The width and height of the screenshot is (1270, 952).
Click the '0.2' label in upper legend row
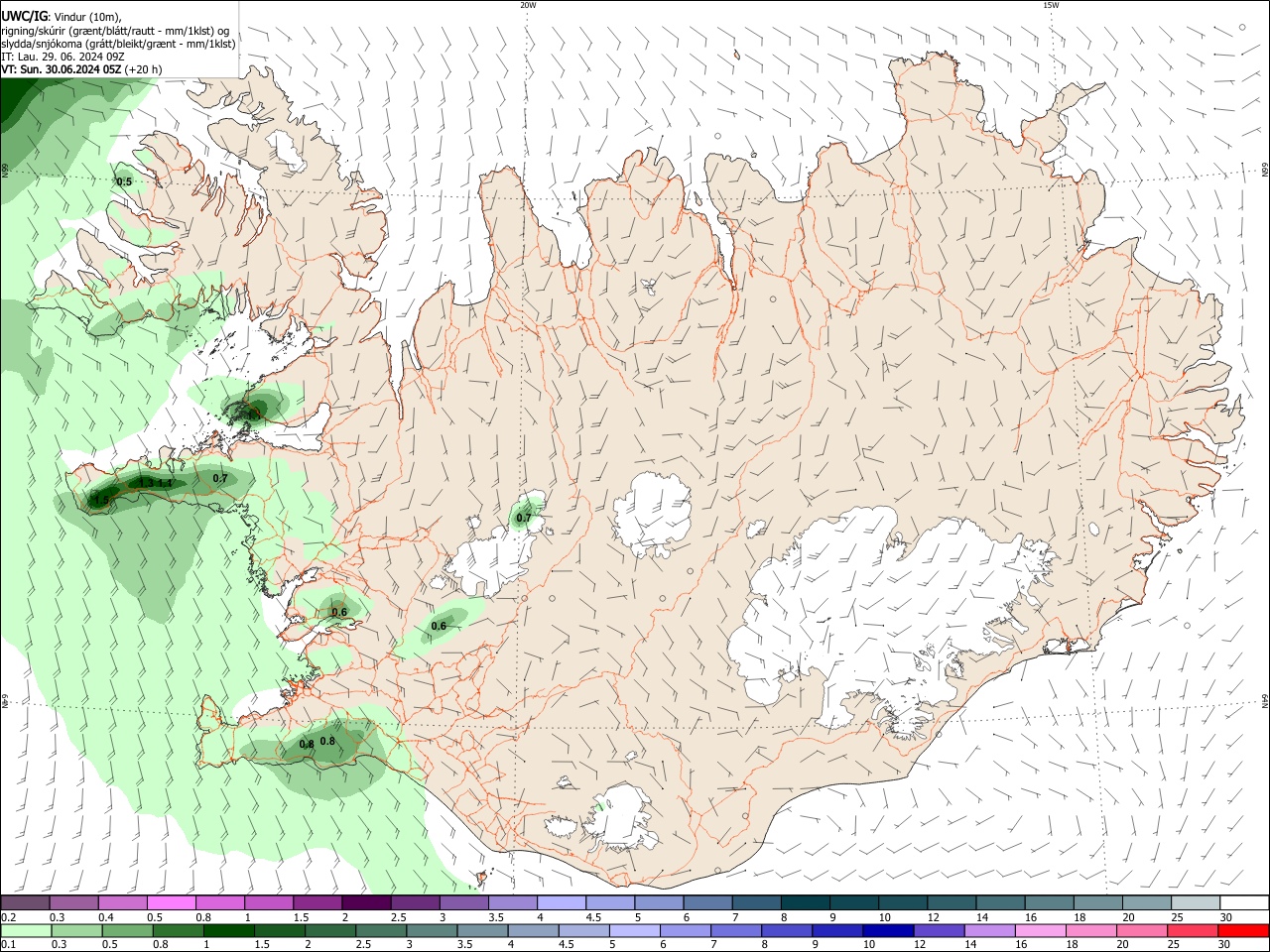point(9,917)
